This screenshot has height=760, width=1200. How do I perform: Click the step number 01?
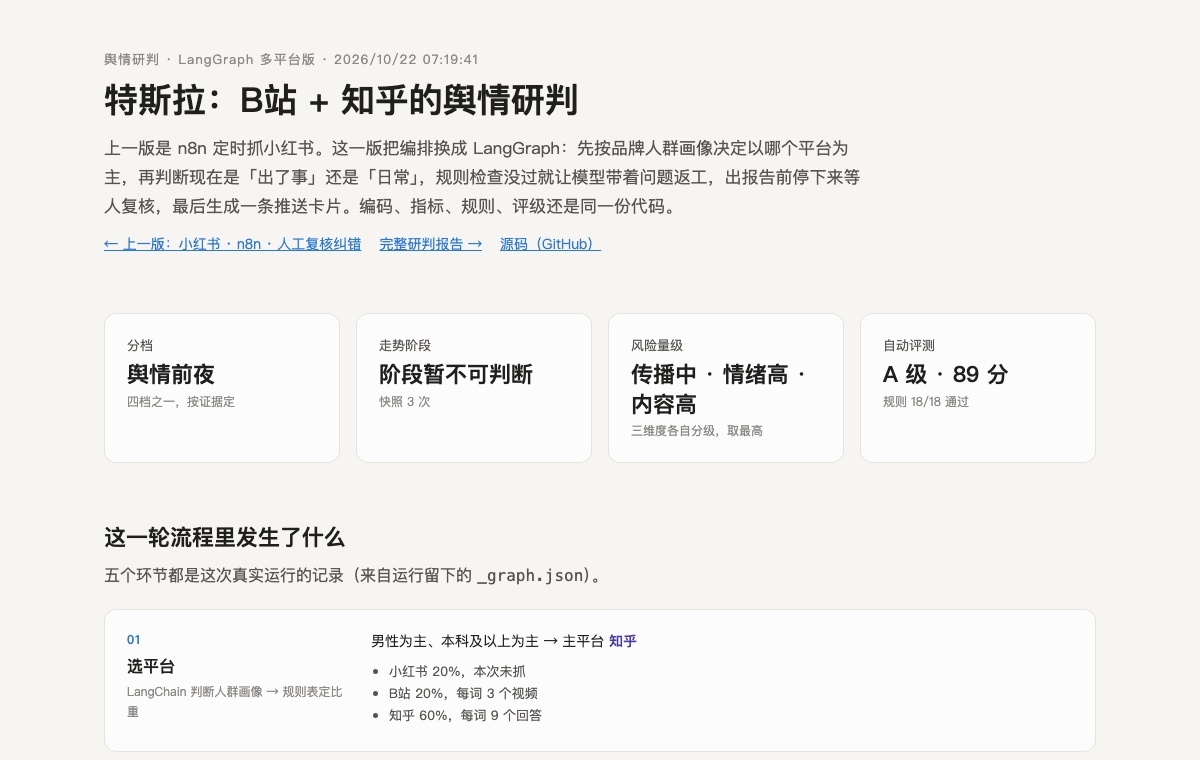point(134,640)
